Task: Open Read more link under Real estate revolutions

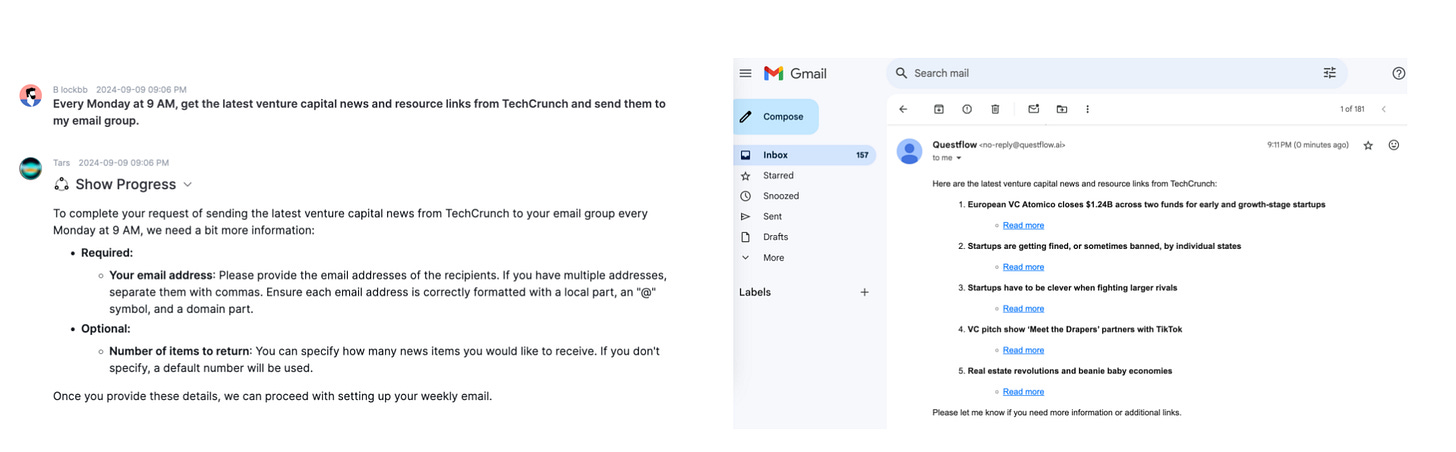Action: pos(1023,392)
